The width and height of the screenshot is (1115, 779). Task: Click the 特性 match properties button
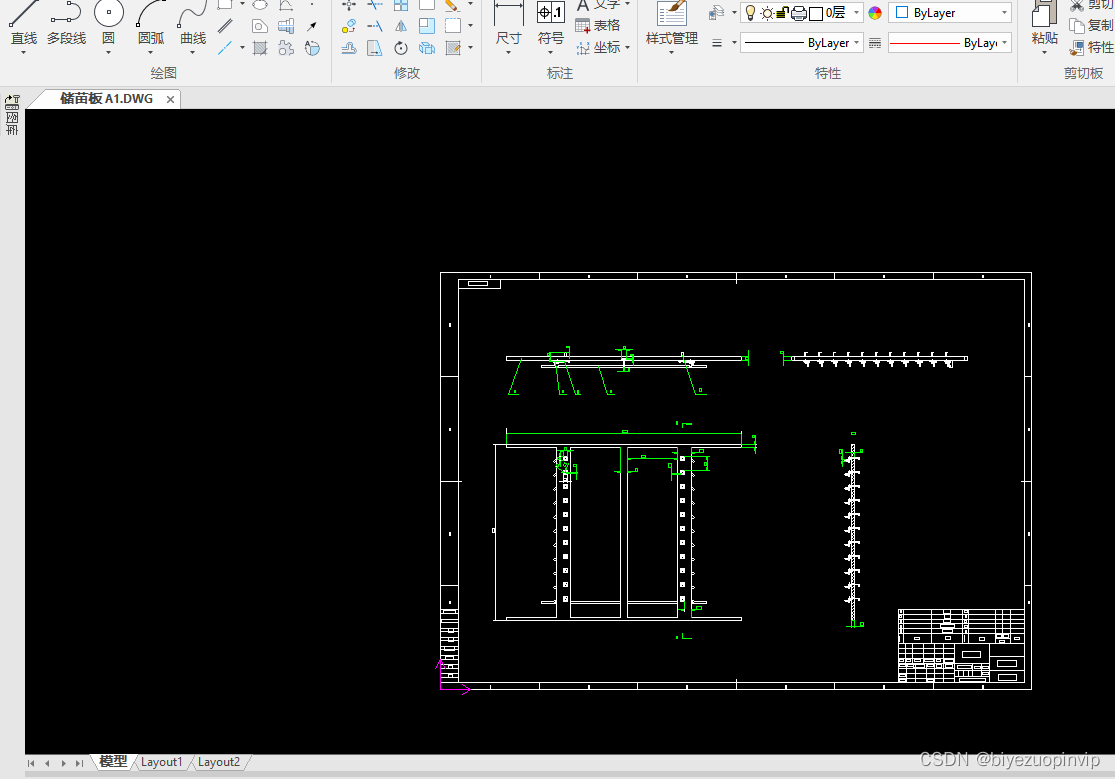click(1091, 48)
